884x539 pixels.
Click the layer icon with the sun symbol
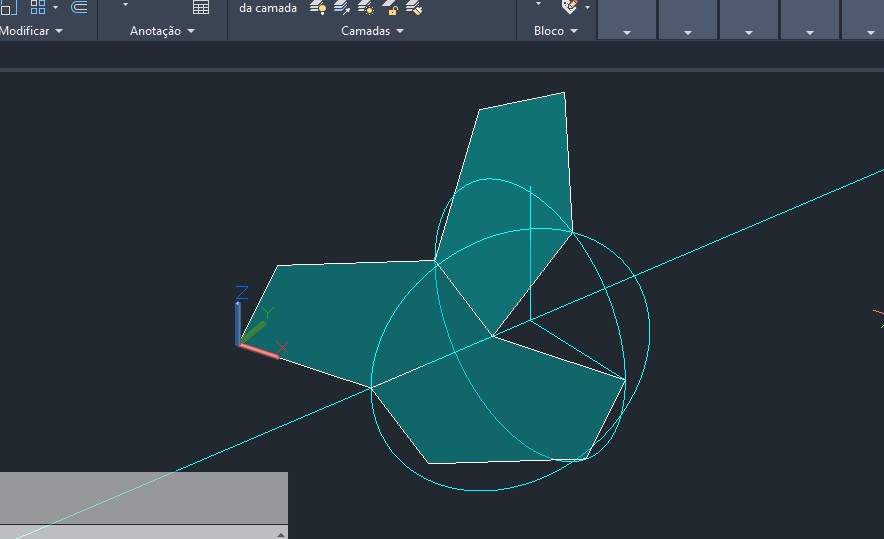(x=366, y=8)
